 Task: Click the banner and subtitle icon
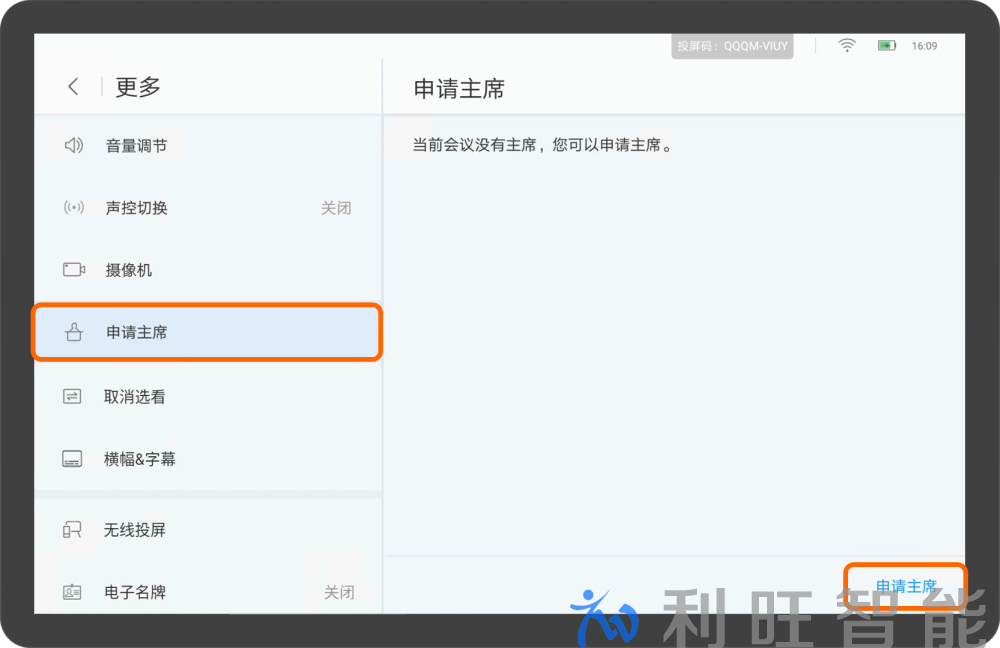pos(72,459)
